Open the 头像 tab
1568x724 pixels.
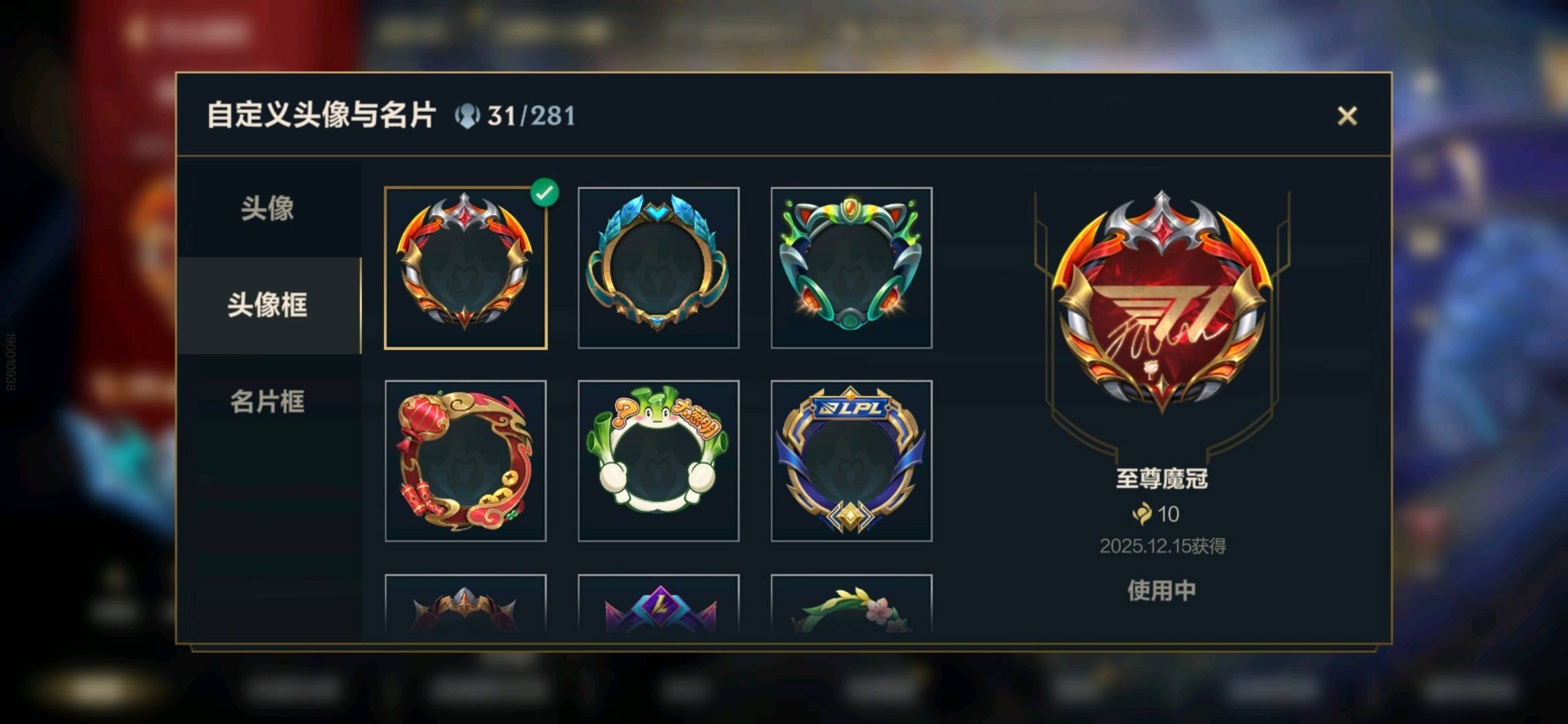click(268, 208)
